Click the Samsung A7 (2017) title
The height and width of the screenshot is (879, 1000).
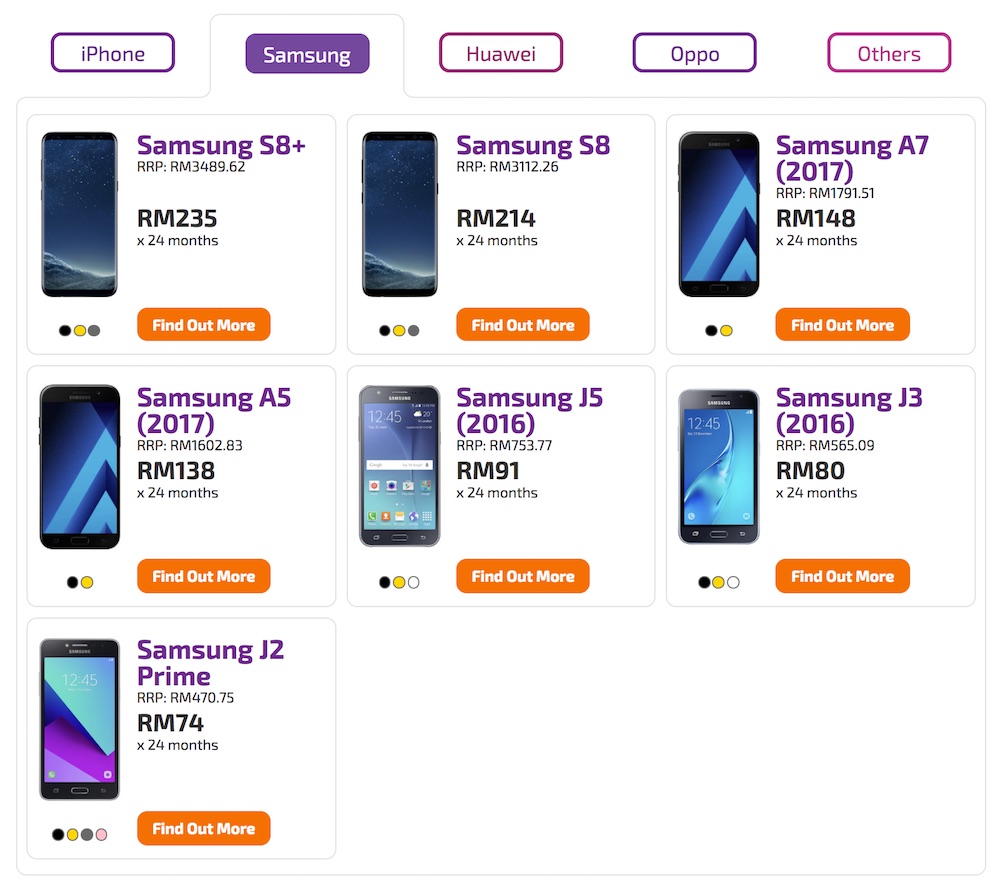click(x=852, y=158)
